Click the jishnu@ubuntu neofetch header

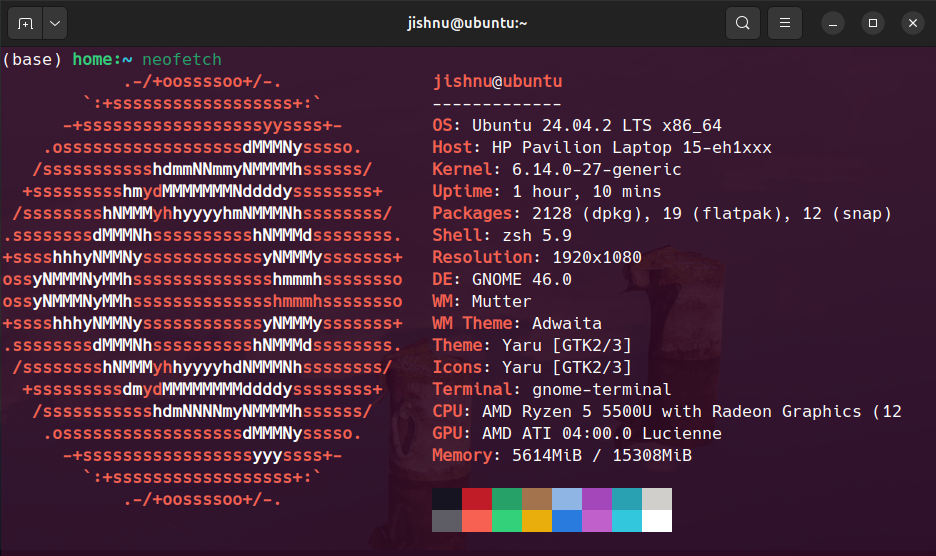[497, 81]
